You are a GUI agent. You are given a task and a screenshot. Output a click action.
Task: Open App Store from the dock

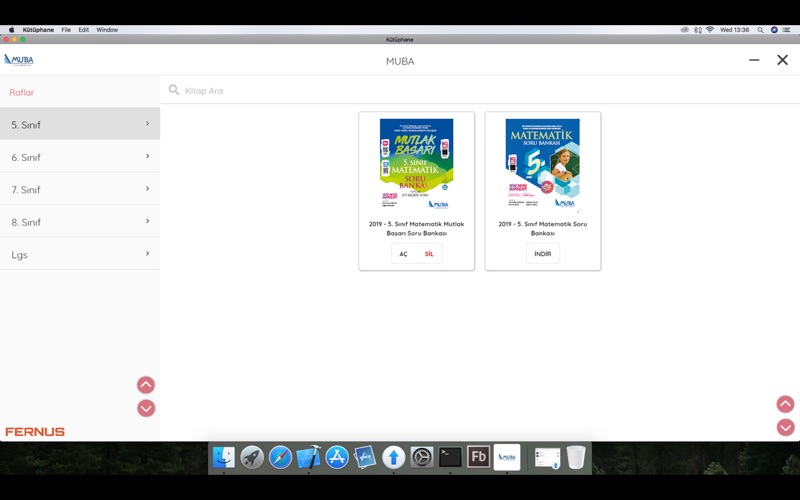(x=337, y=457)
